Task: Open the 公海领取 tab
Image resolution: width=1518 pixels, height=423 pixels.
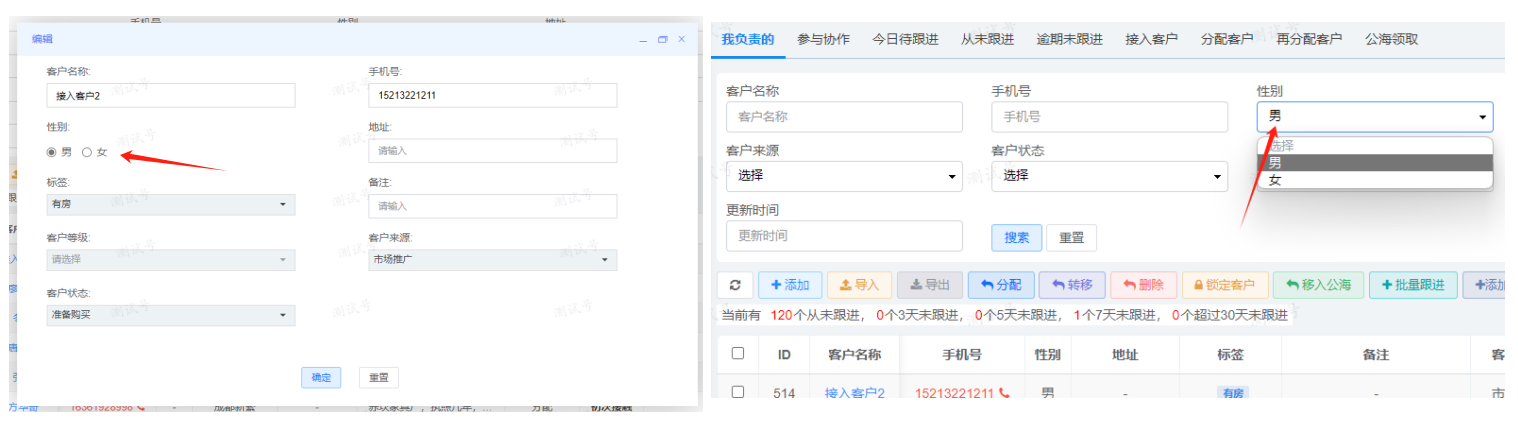Action: coord(1391,39)
